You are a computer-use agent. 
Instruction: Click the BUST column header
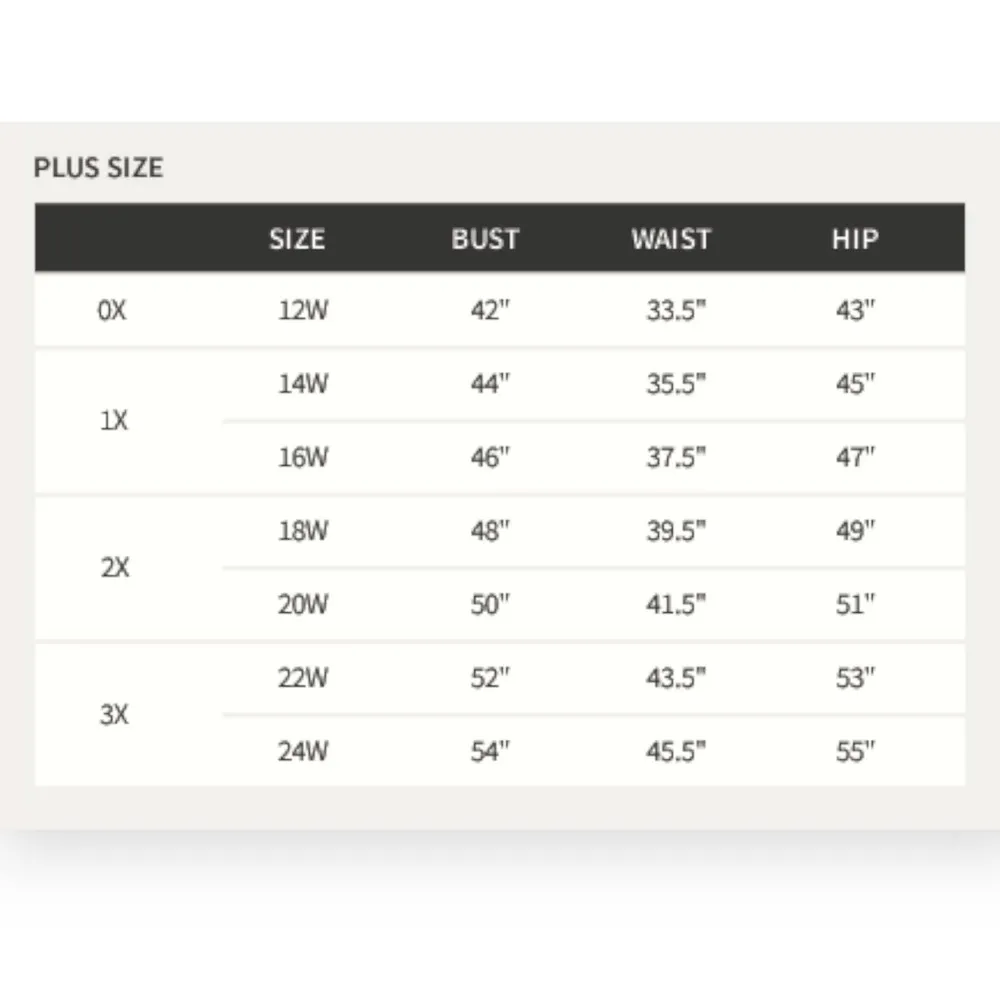(485, 239)
